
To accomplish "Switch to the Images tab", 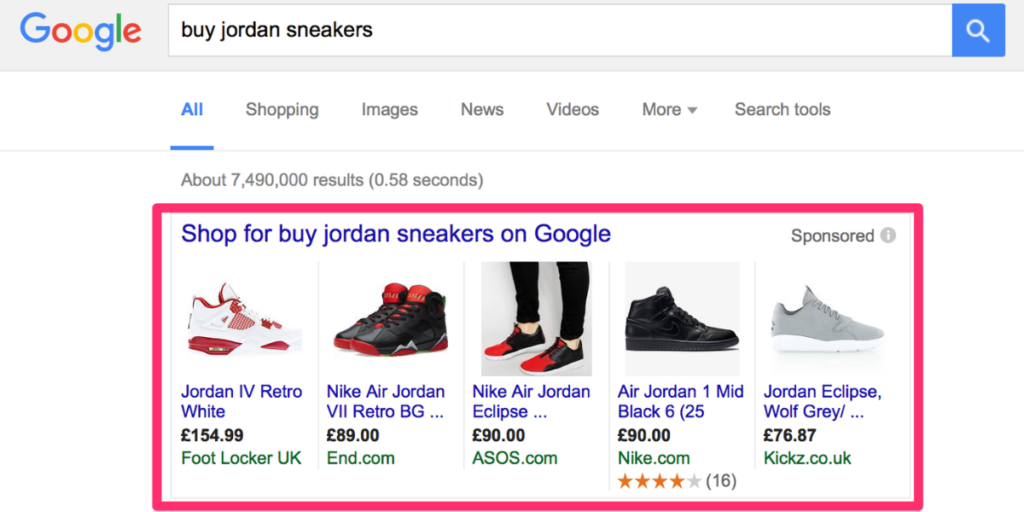I will [389, 110].
